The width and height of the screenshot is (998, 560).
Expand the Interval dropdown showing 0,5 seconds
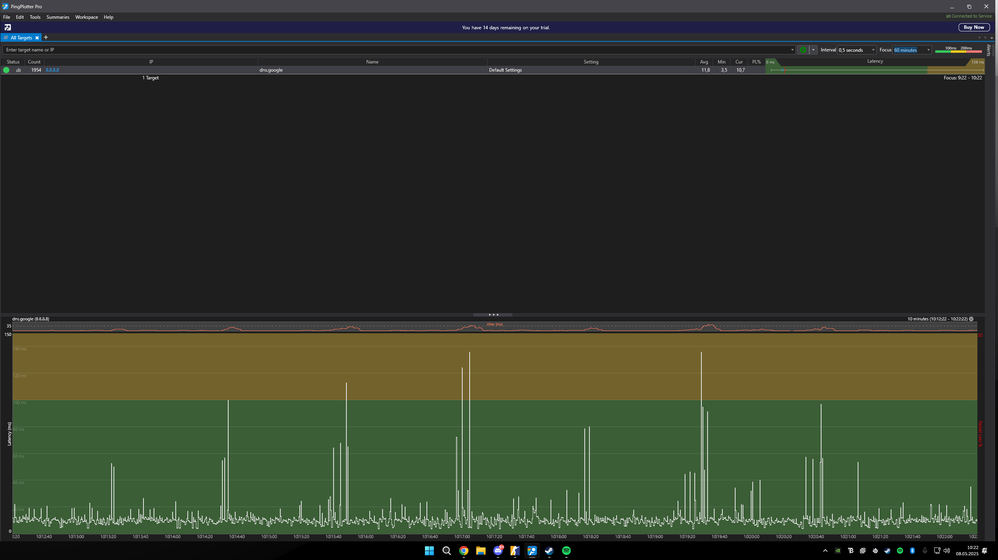click(856, 50)
